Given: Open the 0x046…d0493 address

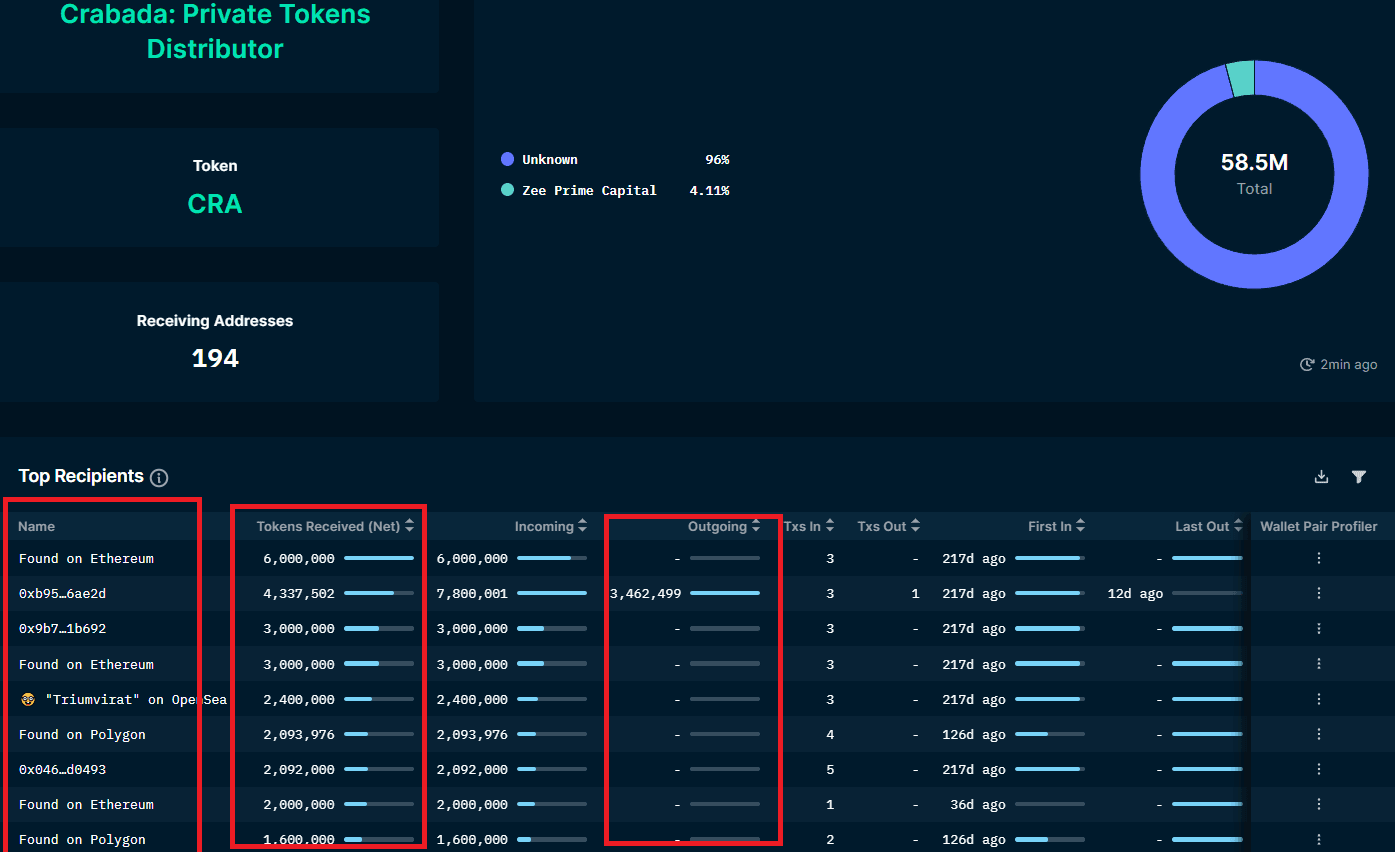Looking at the screenshot, I should (x=62, y=769).
